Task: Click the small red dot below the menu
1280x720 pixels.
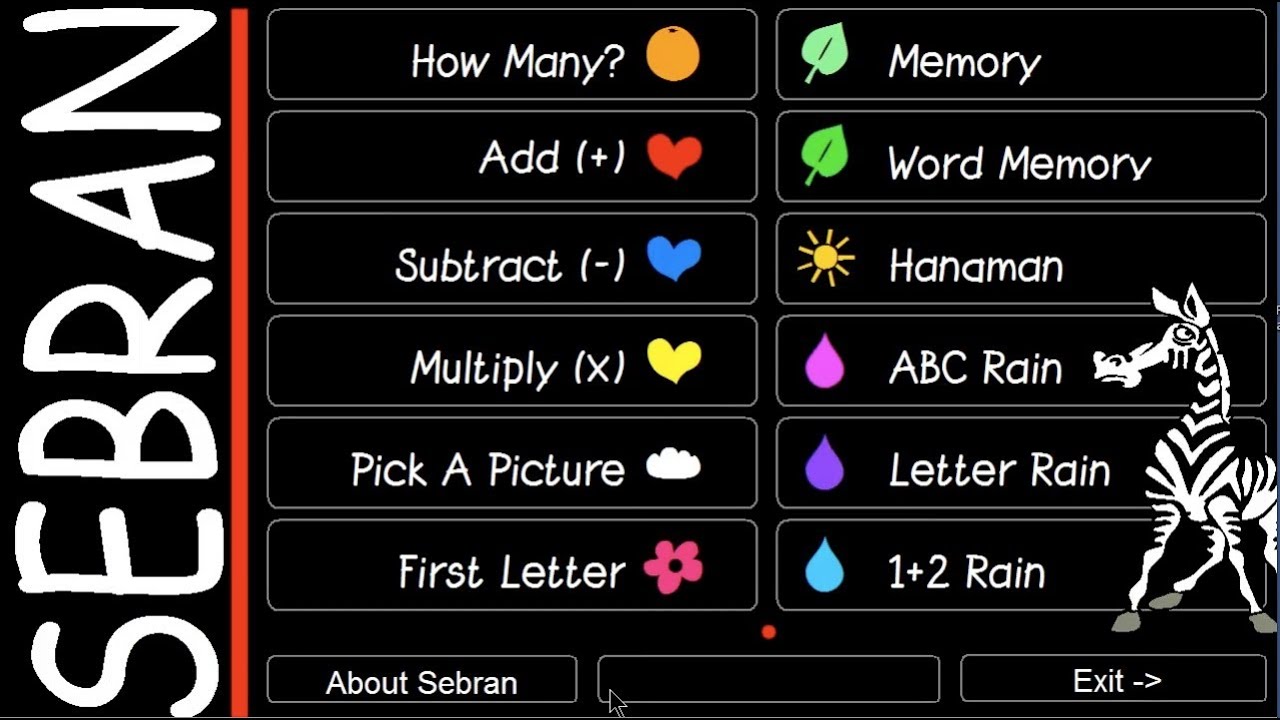Action: pyautogui.click(x=768, y=632)
